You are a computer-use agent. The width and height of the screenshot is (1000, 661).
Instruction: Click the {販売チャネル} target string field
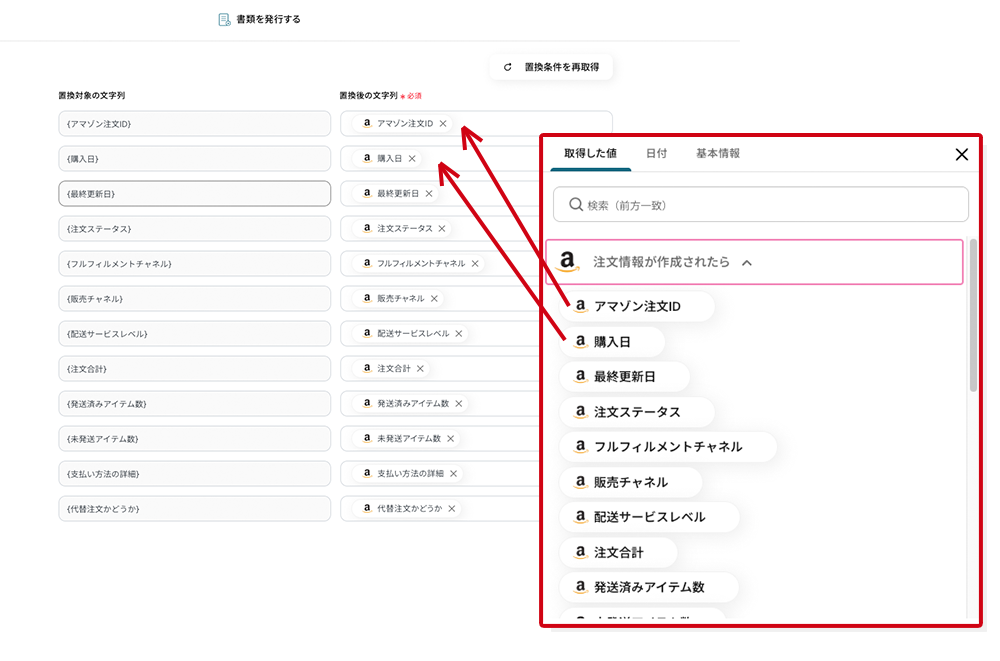[x=195, y=299]
